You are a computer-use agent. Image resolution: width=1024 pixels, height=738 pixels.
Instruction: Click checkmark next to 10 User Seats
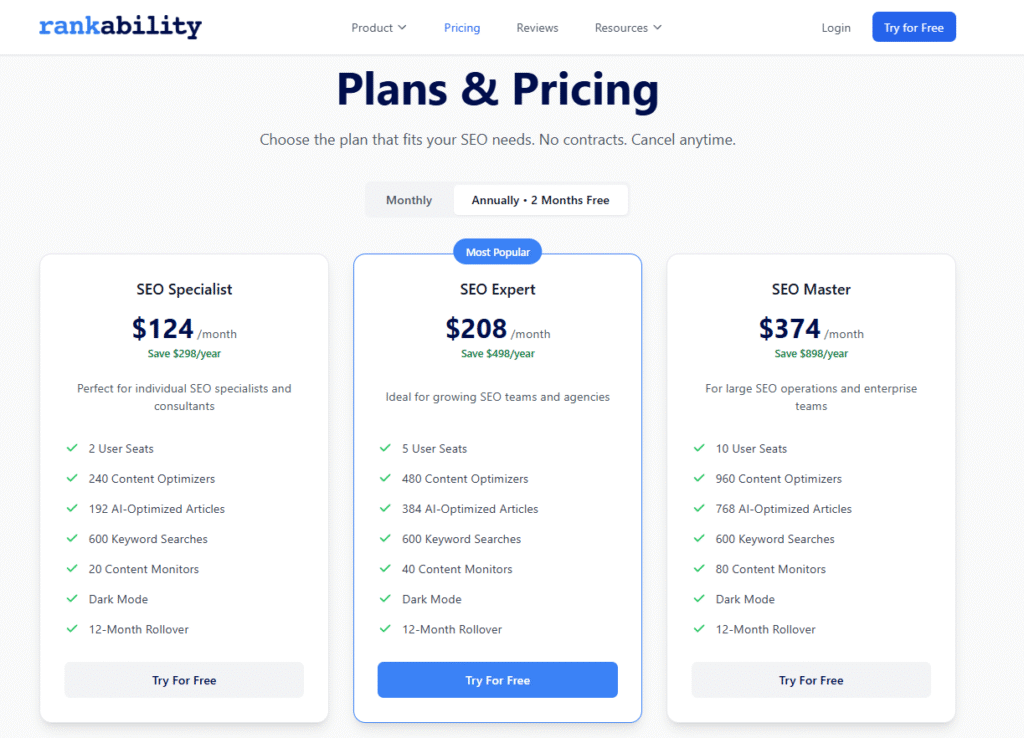pyautogui.click(x=699, y=449)
